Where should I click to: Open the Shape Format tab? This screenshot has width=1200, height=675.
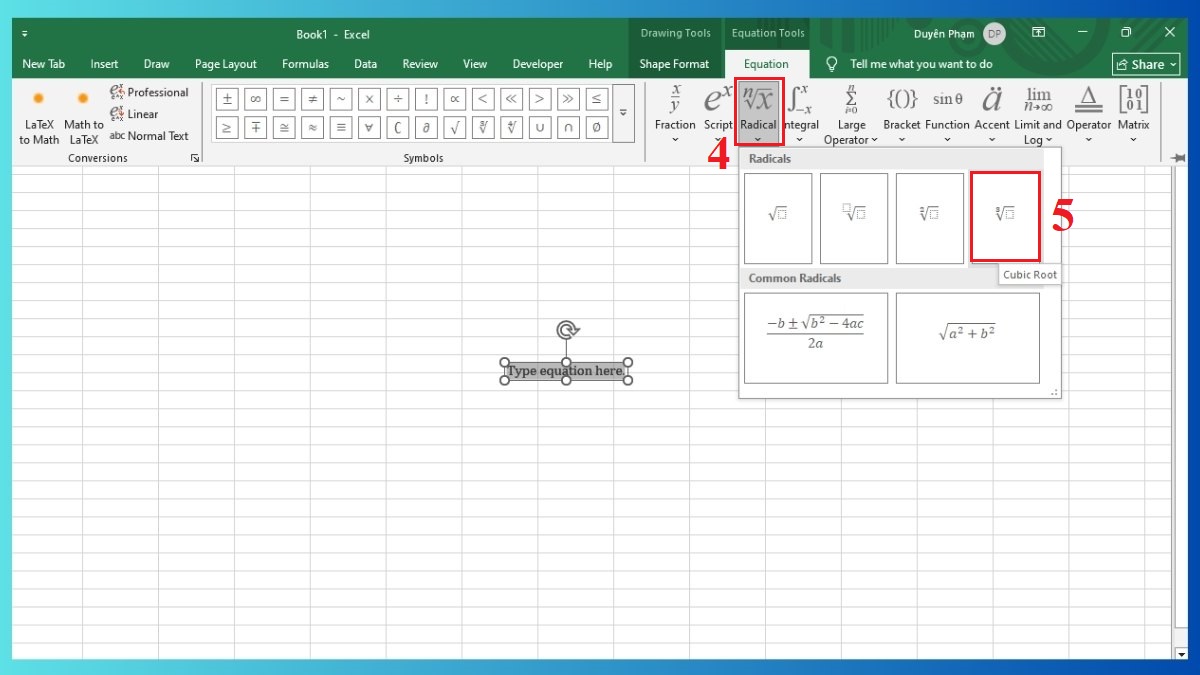pyautogui.click(x=676, y=63)
